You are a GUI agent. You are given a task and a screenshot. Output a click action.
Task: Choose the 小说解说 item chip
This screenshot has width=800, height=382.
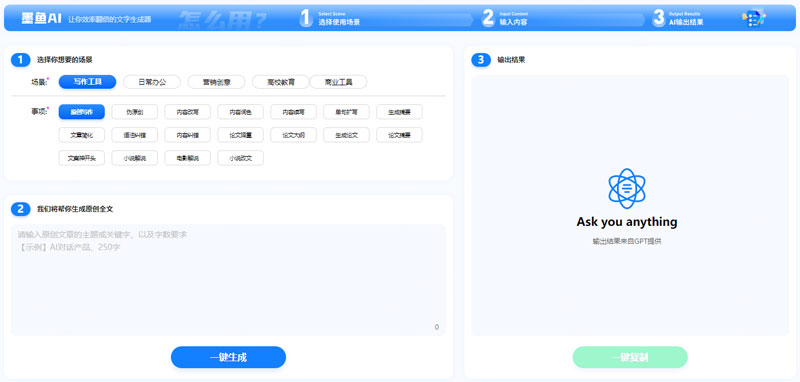coord(135,158)
